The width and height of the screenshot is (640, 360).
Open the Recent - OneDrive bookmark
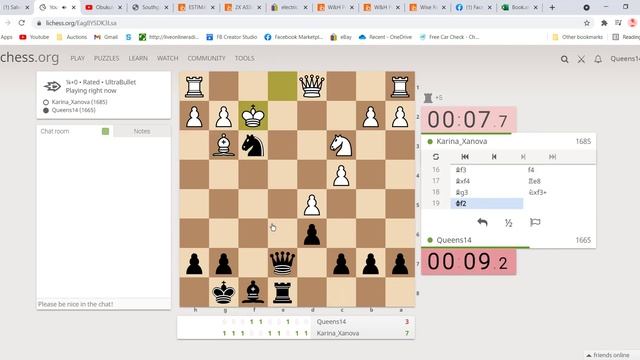[386, 37]
